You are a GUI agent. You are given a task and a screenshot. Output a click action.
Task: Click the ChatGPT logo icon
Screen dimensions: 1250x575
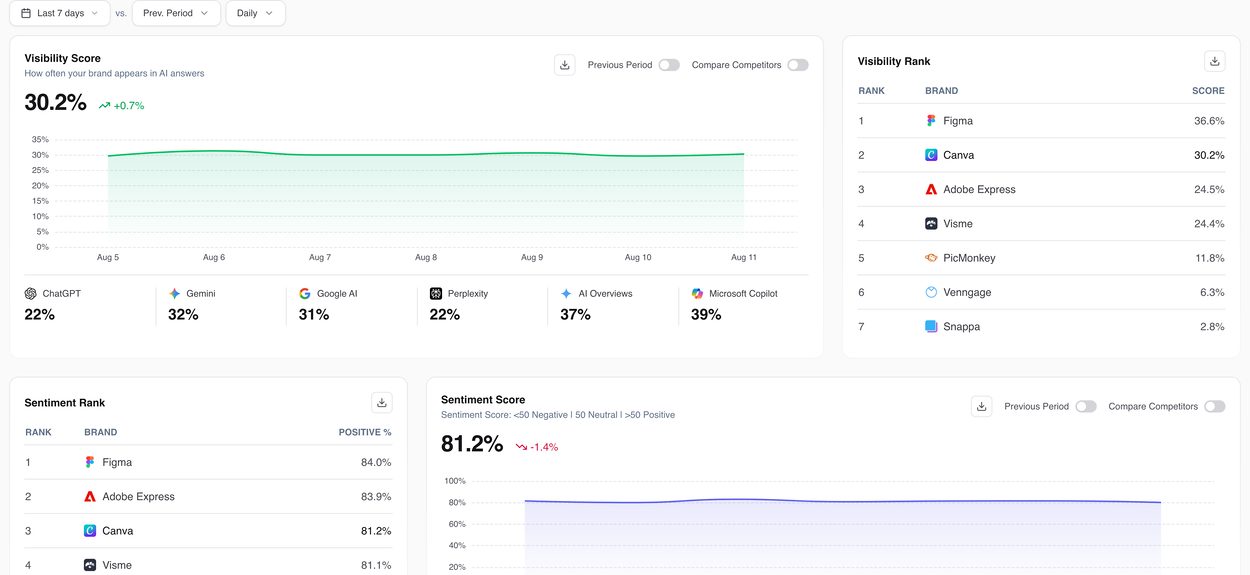point(31,294)
